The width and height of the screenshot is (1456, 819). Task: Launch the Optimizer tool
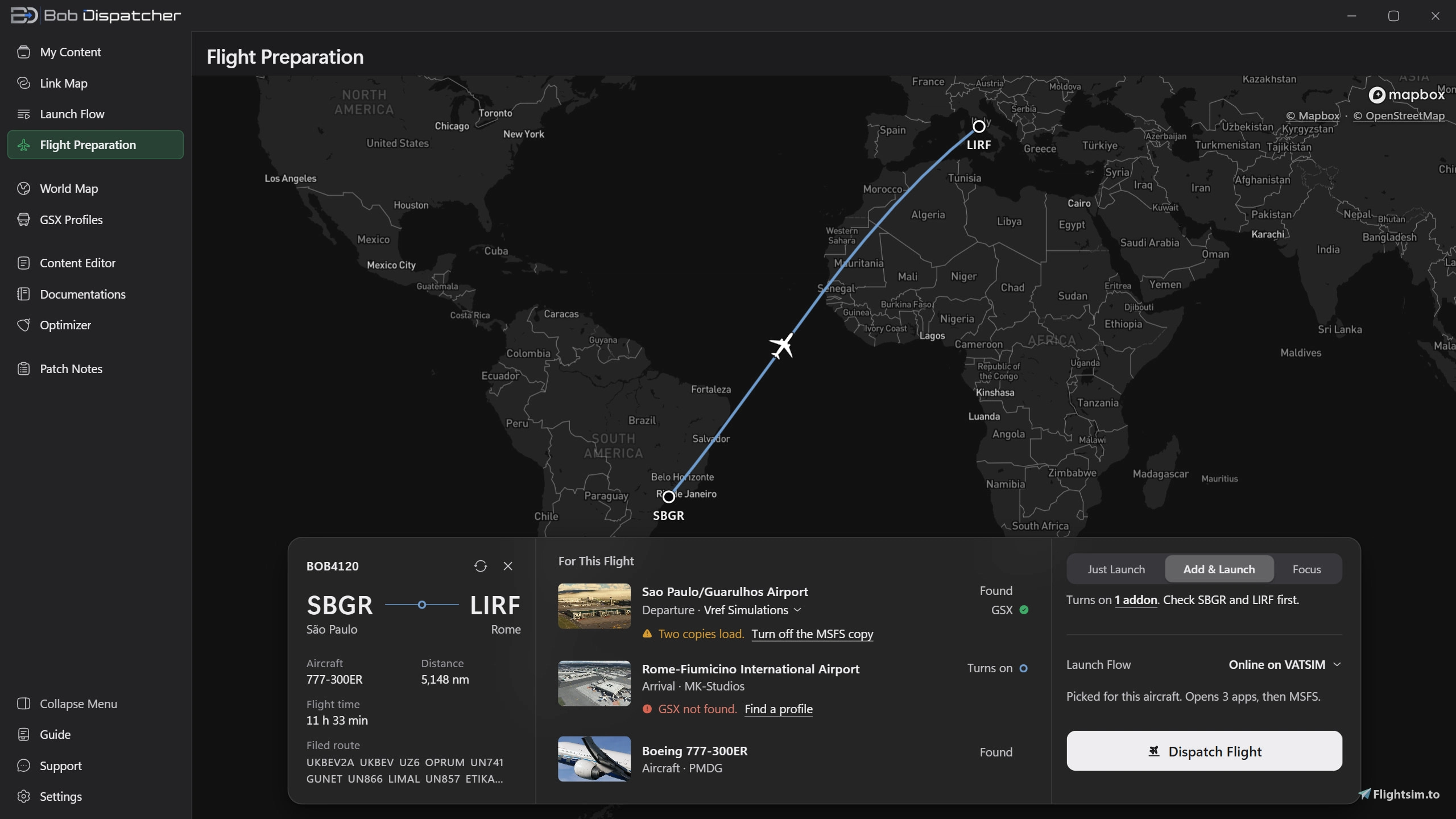pos(95,325)
